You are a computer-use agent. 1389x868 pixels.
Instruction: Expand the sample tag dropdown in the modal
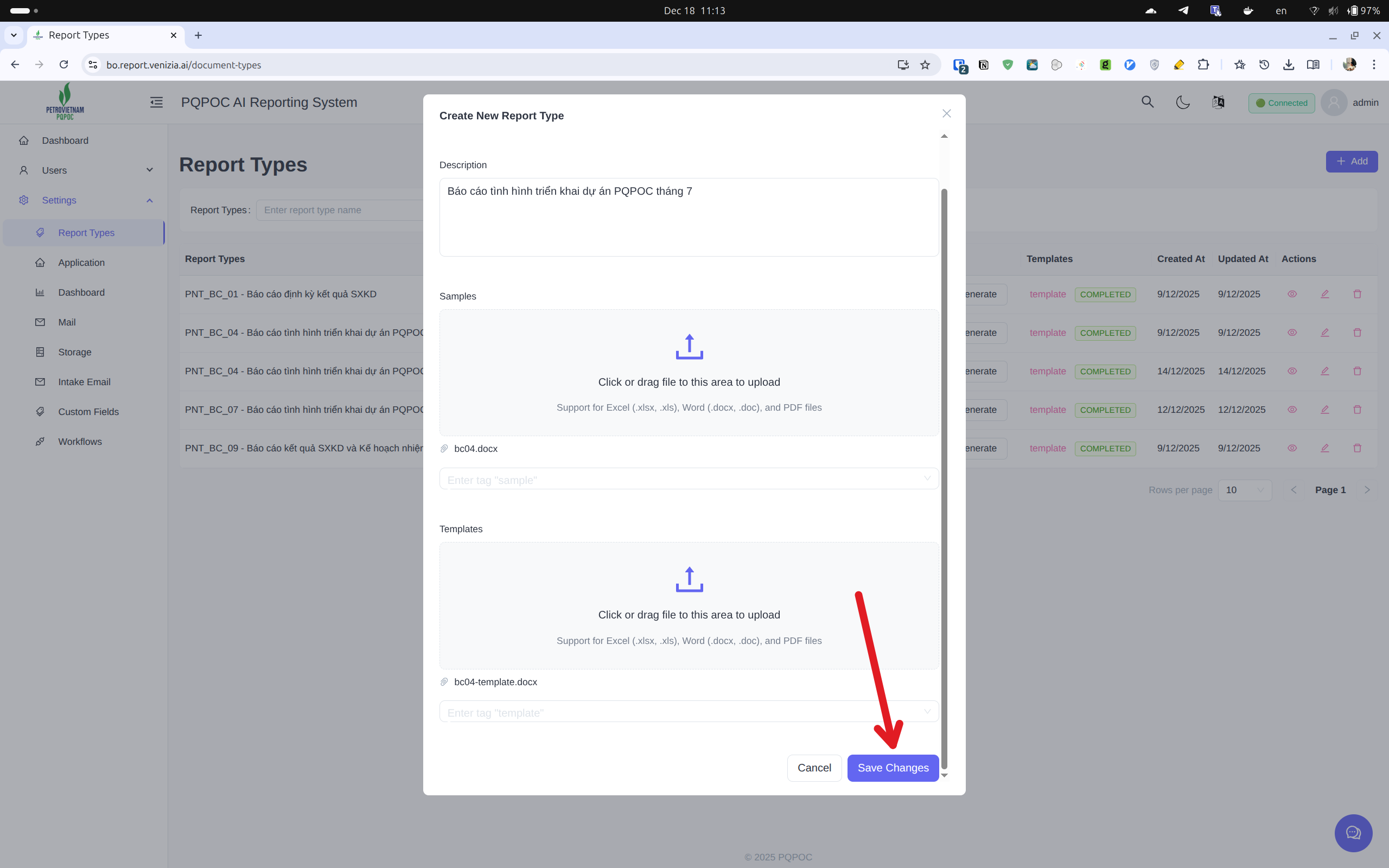click(927, 478)
